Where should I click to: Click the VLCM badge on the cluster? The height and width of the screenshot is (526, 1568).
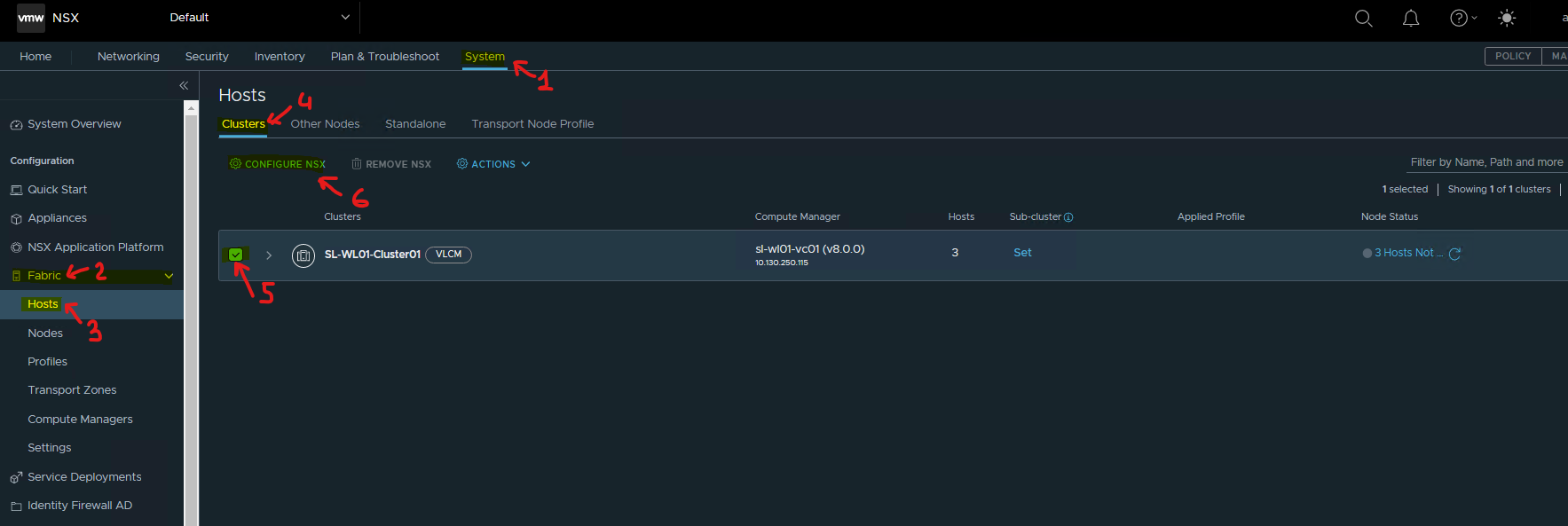pyautogui.click(x=448, y=255)
